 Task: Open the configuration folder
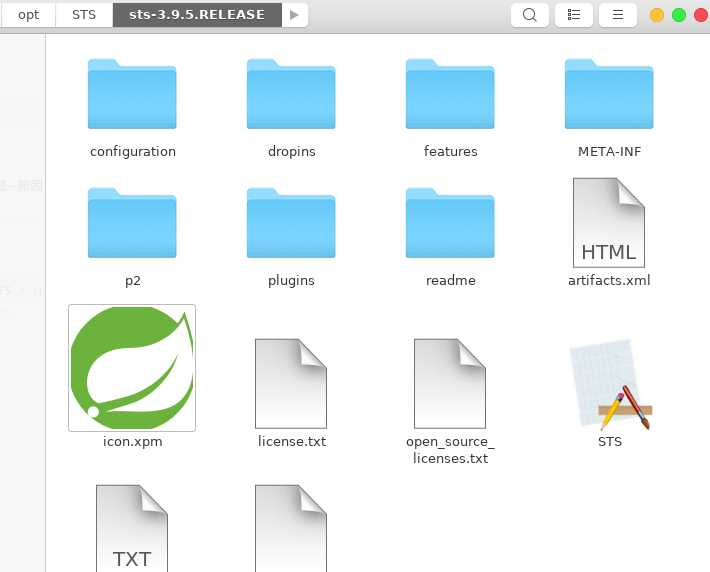(132, 94)
